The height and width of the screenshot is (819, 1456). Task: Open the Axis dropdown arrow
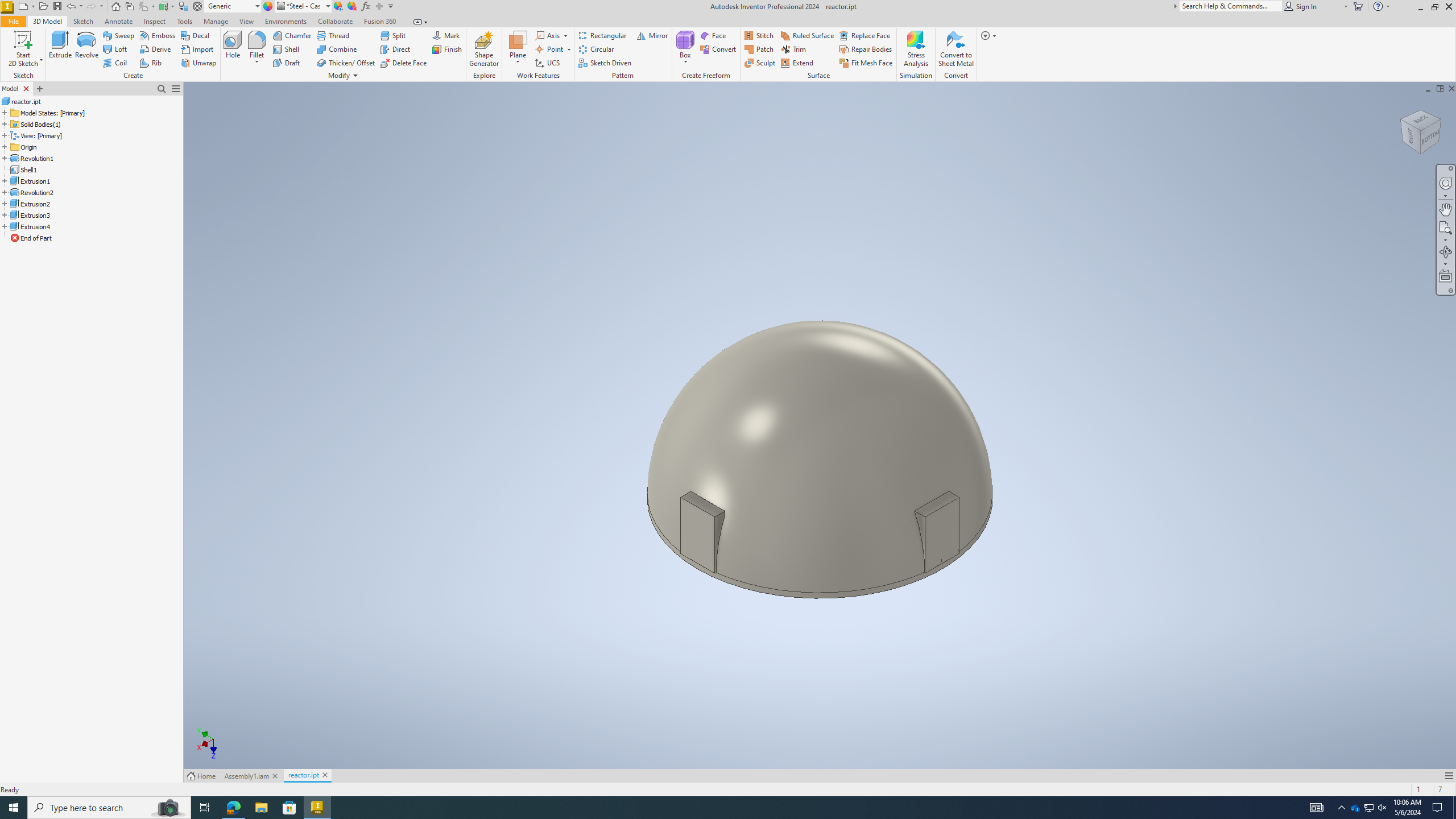566,36
